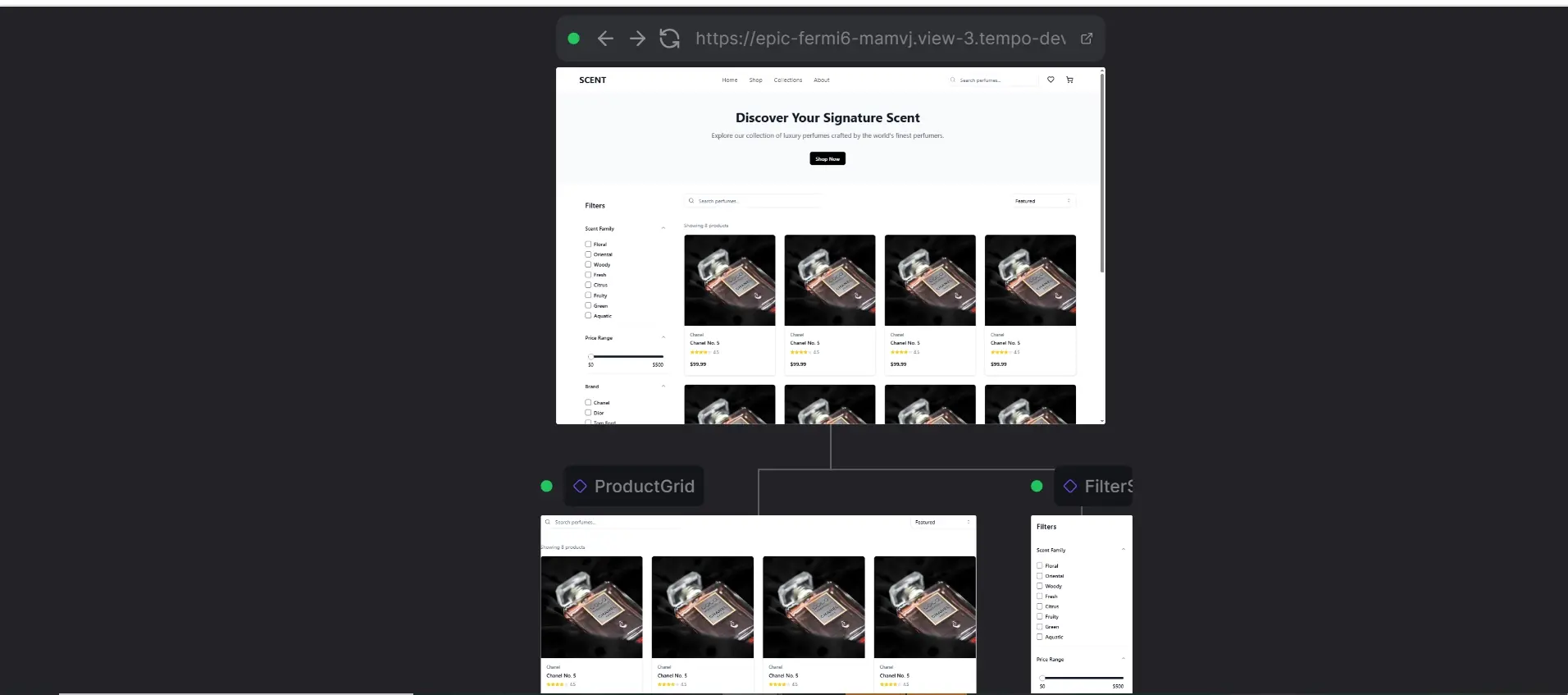Click green dot left of FilterS node

click(1037, 486)
